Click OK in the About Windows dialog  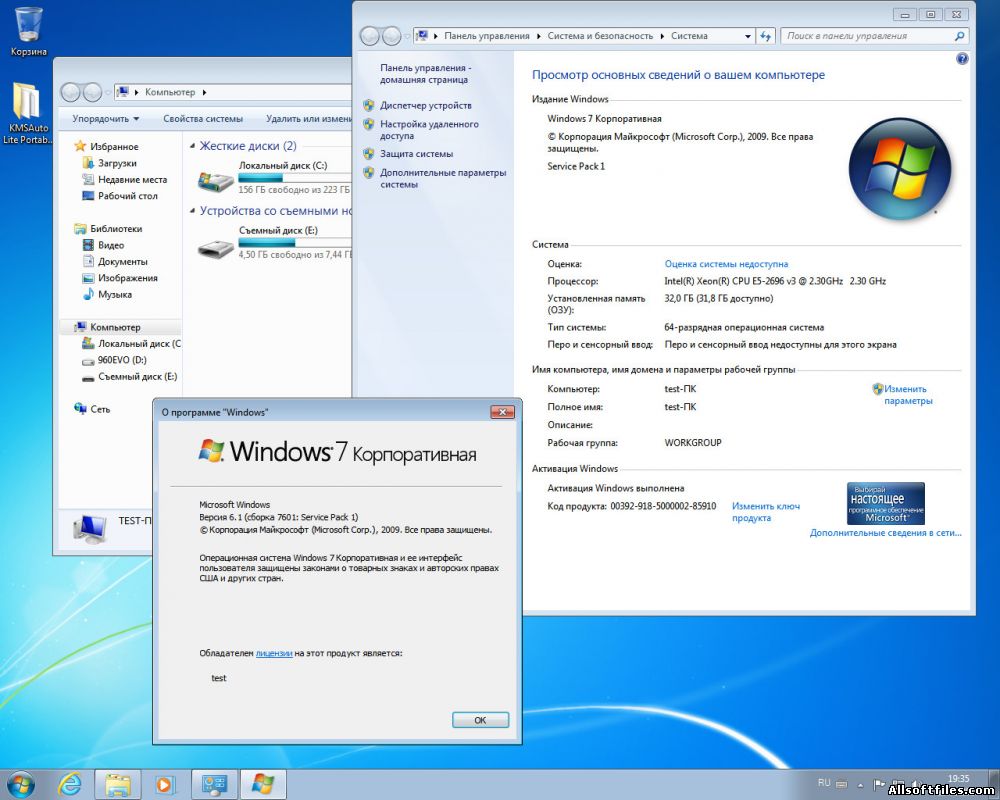[480, 720]
